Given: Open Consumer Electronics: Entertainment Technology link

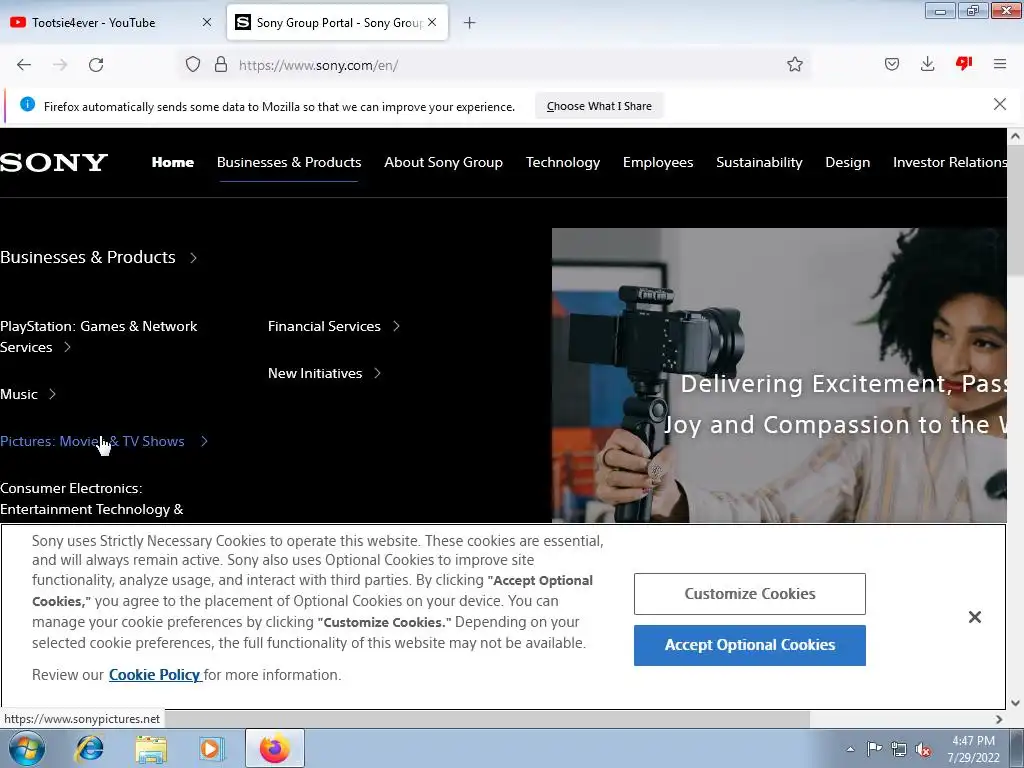Looking at the screenshot, I should coord(91,499).
